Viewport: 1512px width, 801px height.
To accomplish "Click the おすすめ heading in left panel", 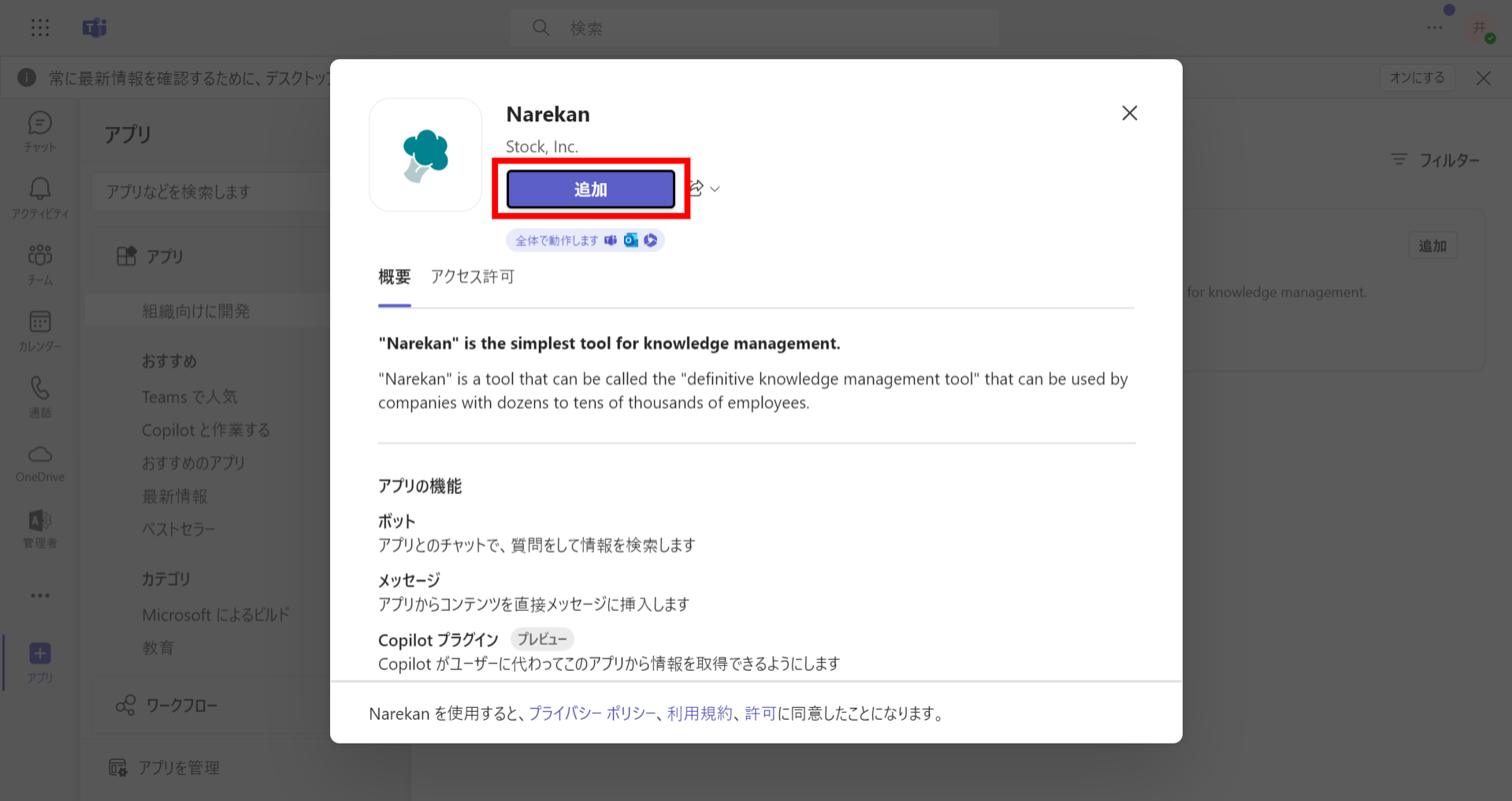I will pyautogui.click(x=169, y=361).
